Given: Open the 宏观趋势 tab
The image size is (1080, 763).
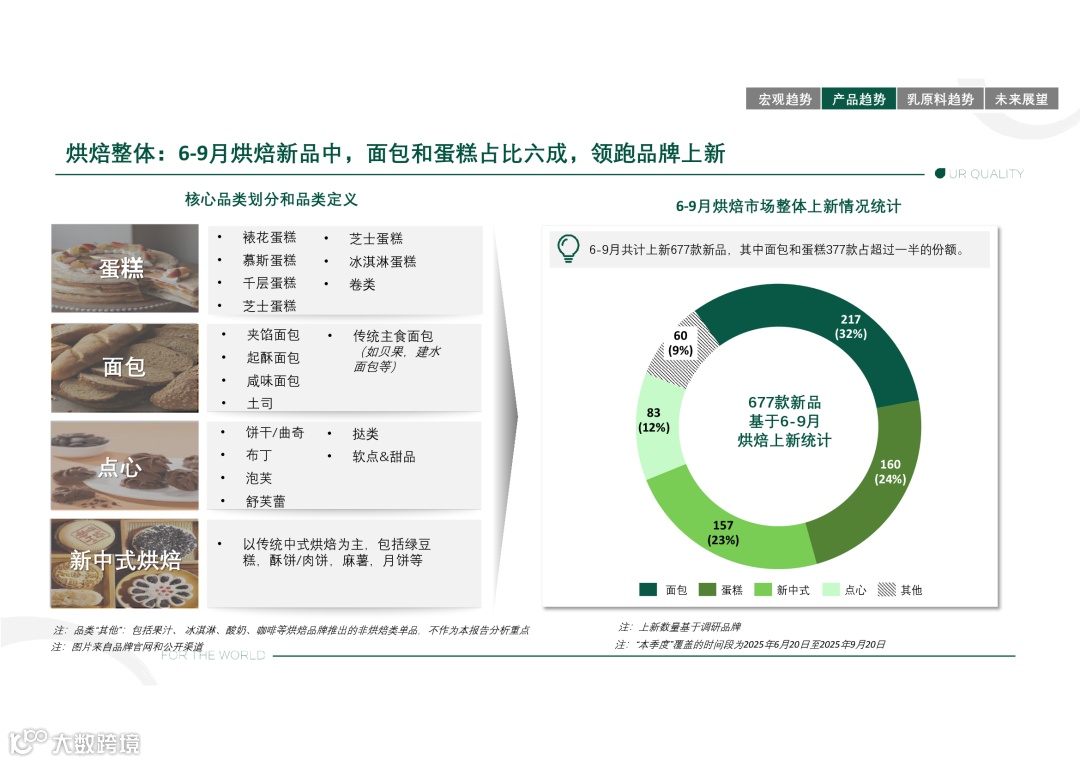Looking at the screenshot, I should pyautogui.click(x=784, y=99).
